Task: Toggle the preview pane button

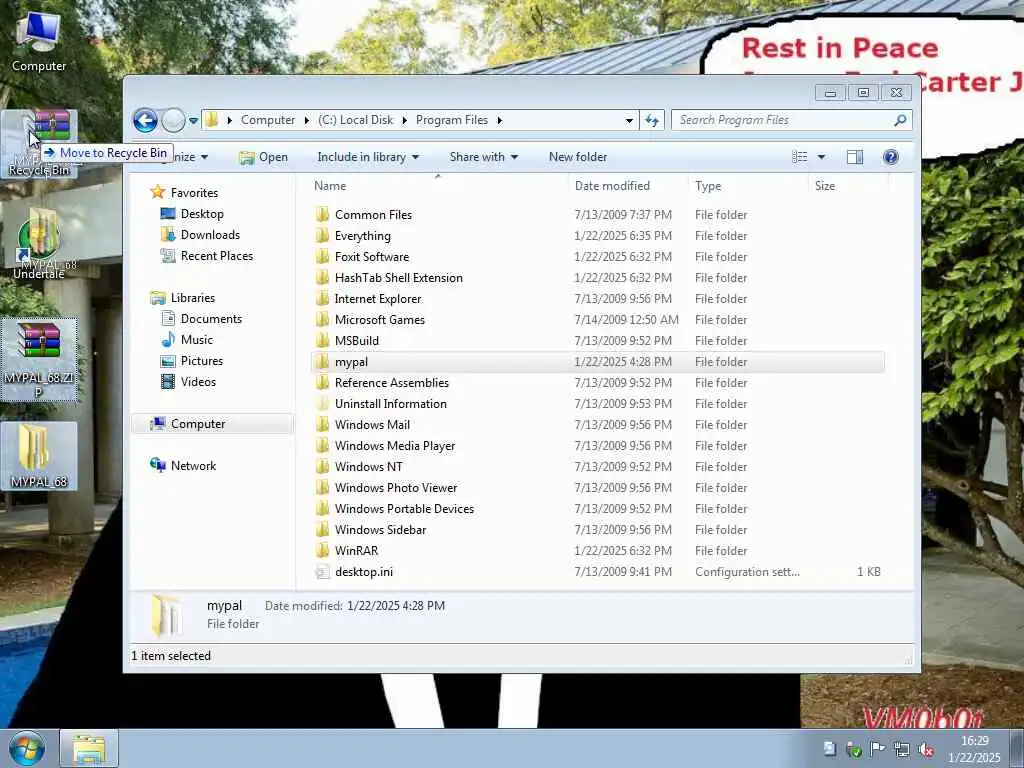Action: (855, 157)
